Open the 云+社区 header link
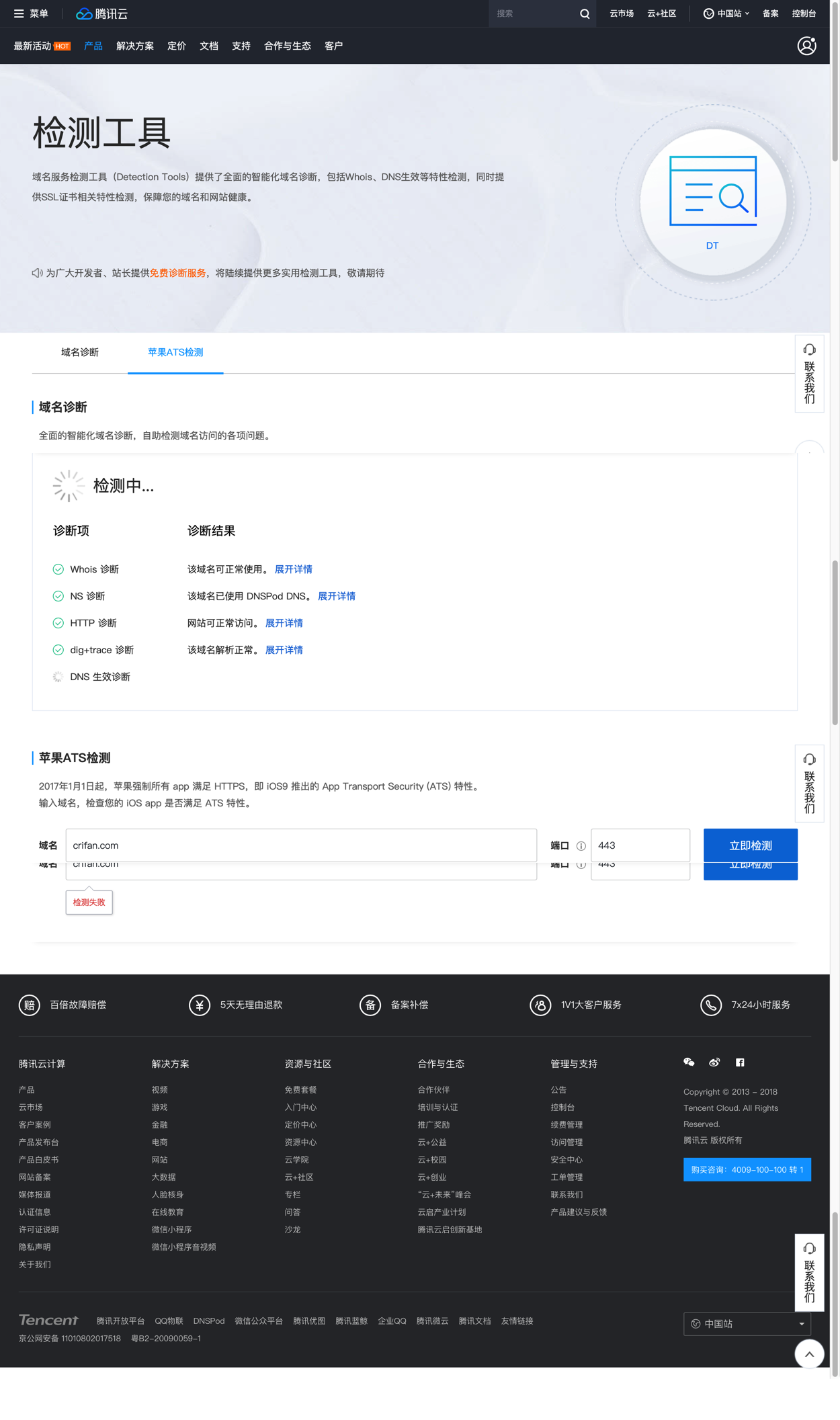840x1420 pixels. [x=662, y=13]
